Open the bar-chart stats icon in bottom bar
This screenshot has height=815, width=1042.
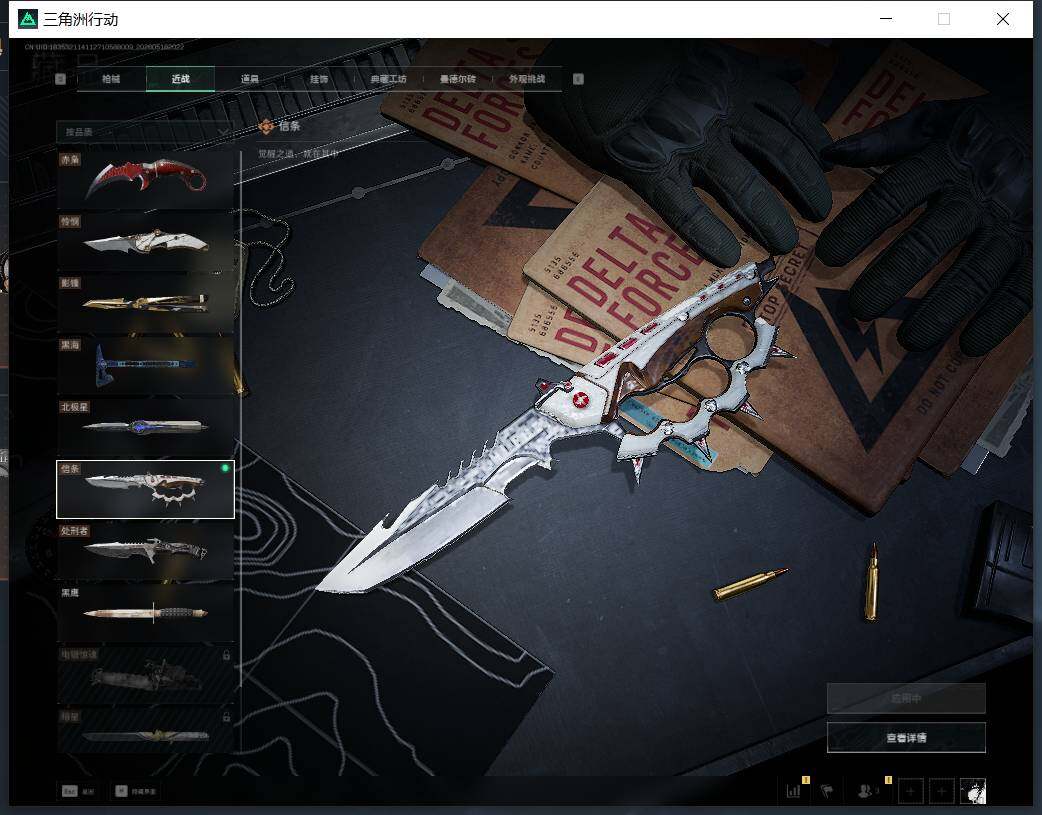pos(793,791)
